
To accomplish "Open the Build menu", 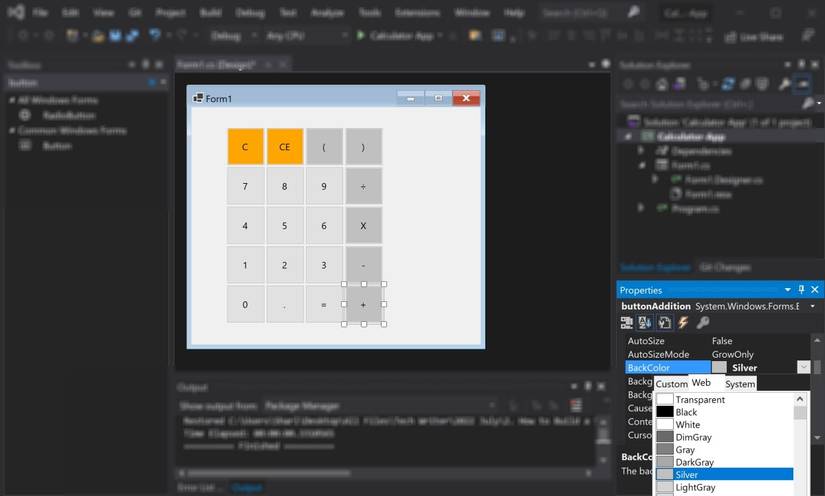I will point(210,12).
